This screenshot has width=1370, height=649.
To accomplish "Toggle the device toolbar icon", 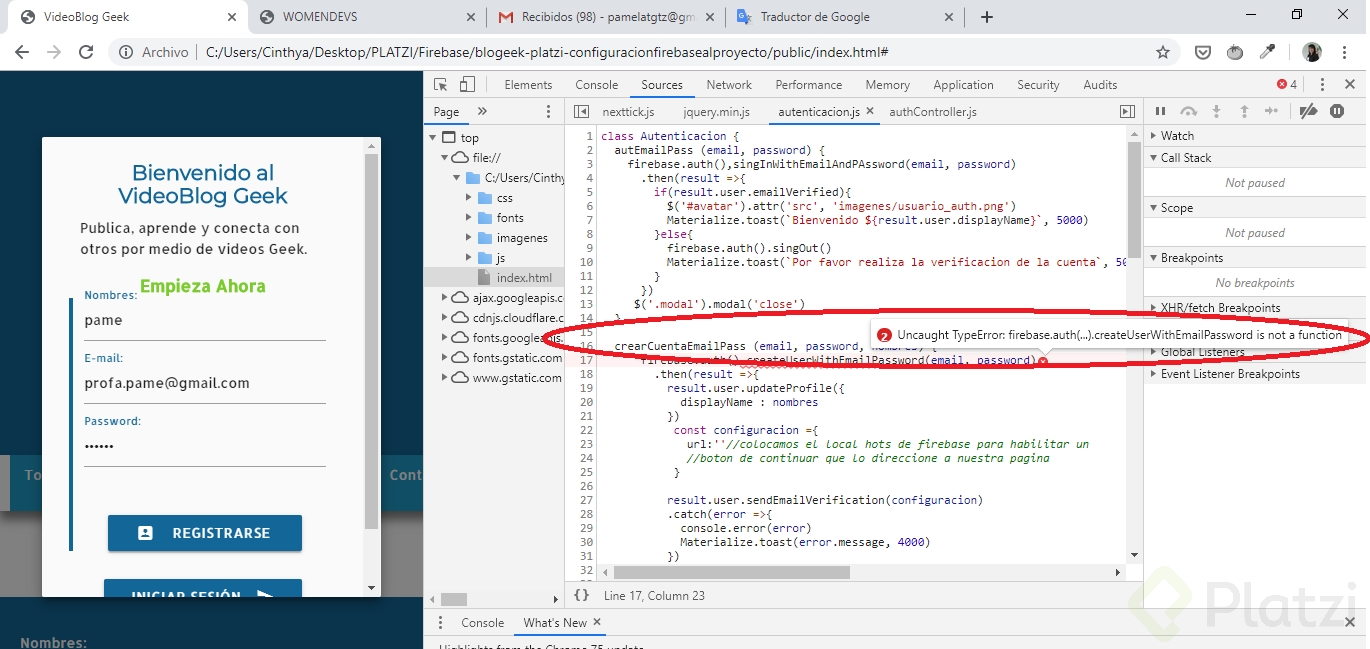I will [467, 85].
